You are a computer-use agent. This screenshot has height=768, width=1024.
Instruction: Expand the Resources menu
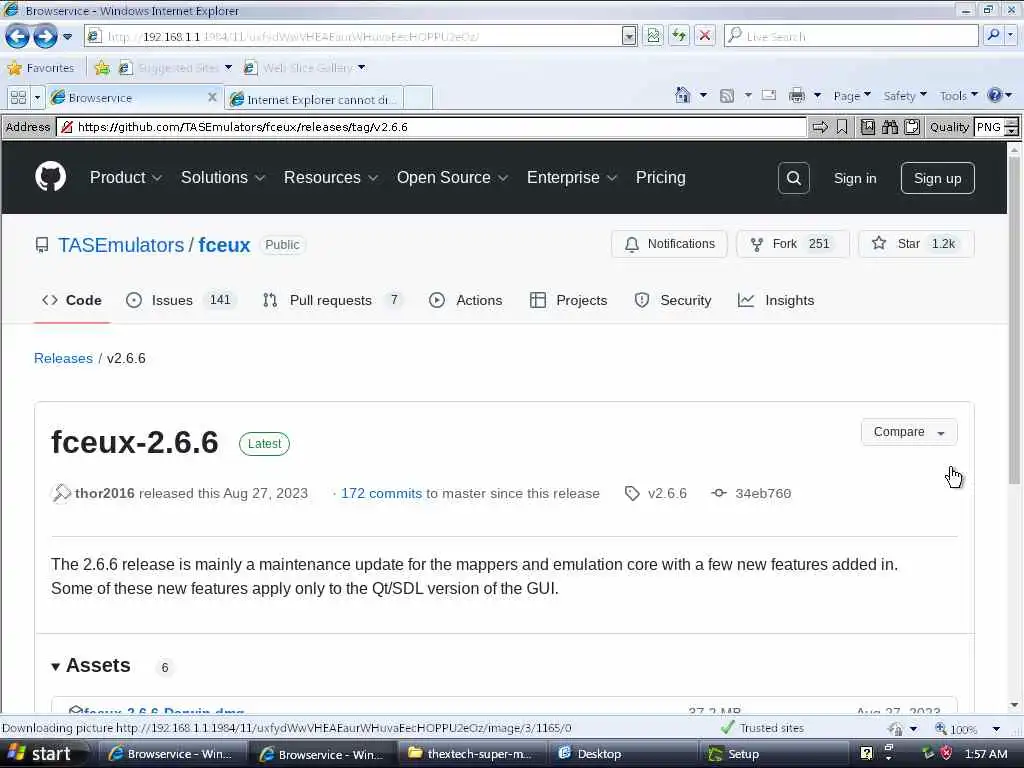[x=330, y=178]
